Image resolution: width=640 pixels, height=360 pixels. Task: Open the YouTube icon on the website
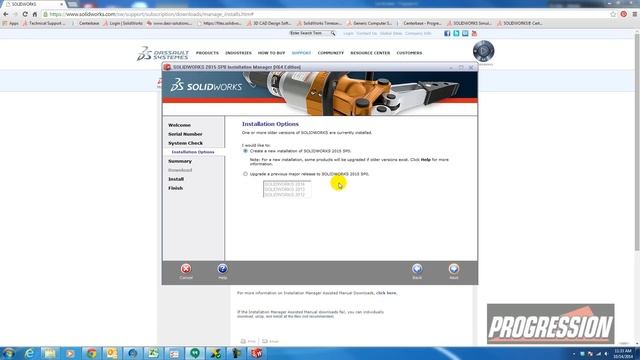pyautogui.click(x=474, y=33)
